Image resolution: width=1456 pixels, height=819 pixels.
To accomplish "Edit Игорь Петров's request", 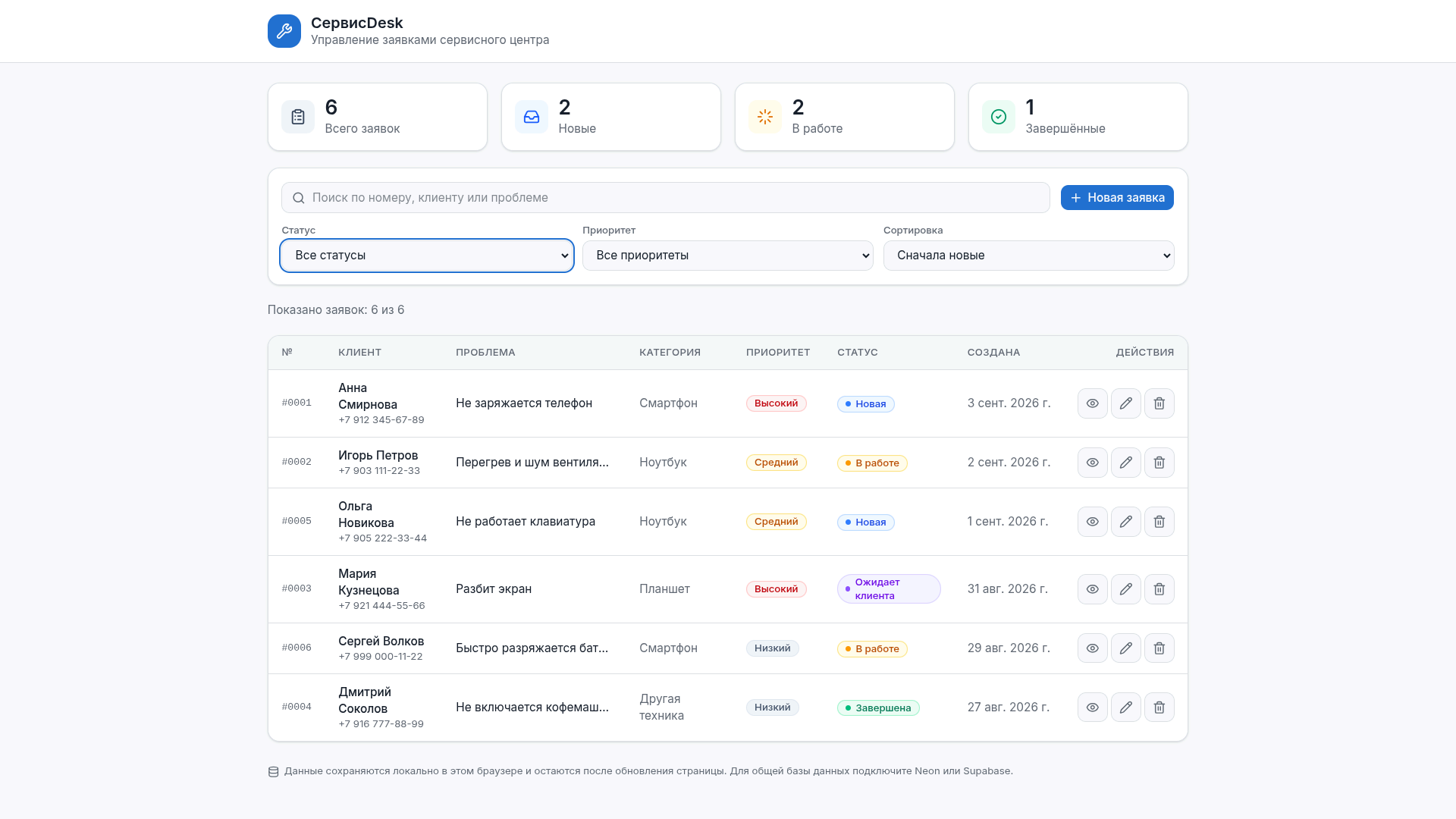I will (1126, 463).
